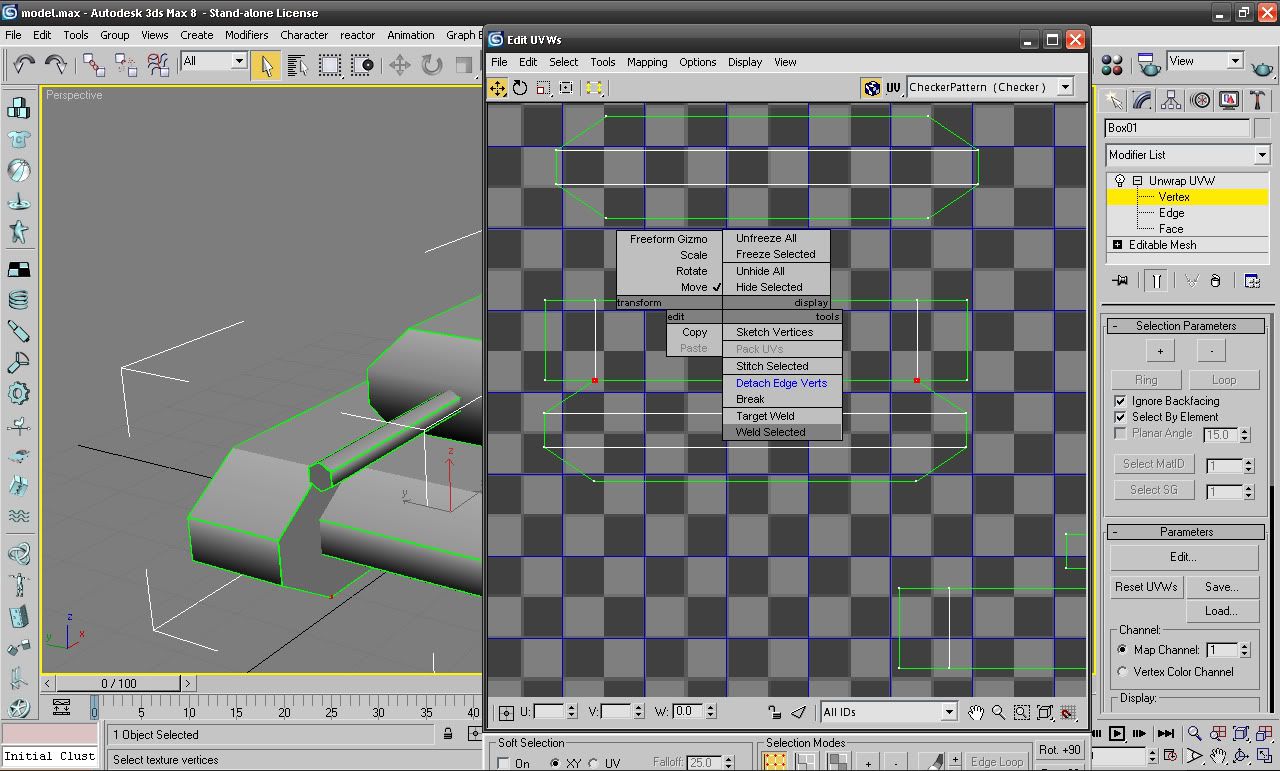
Task: Click the Scale tool in Edit UVWs toolbar
Action: [x=543, y=88]
